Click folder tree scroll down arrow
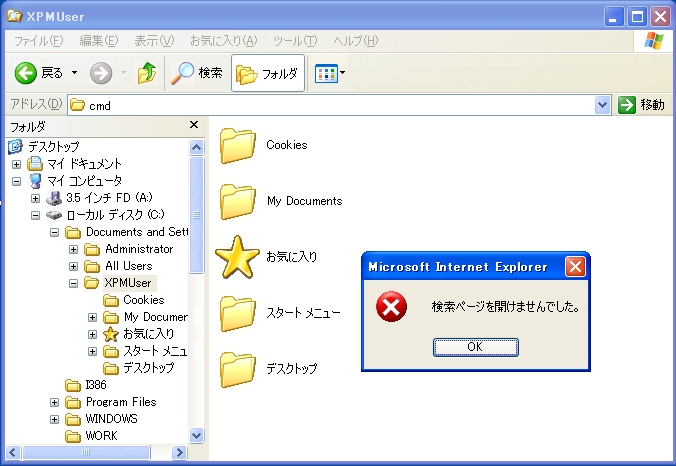 pos(196,435)
